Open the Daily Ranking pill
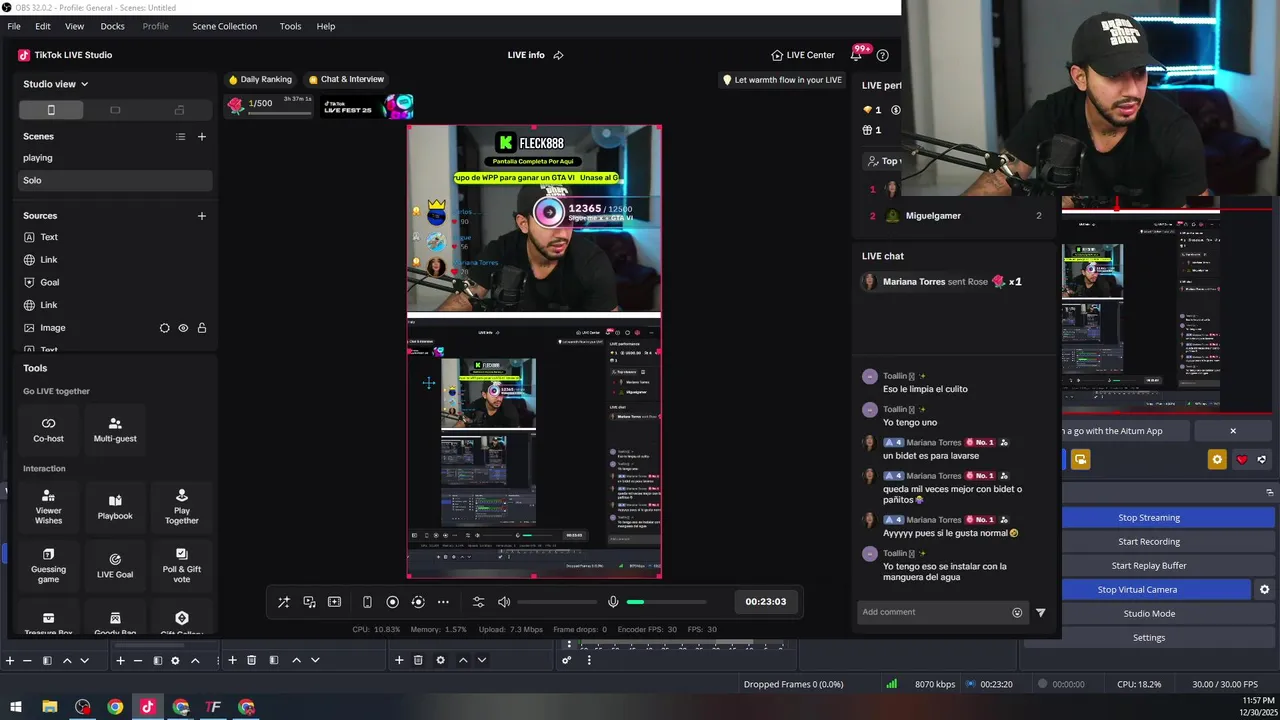Image resolution: width=1280 pixels, height=720 pixels. pyautogui.click(x=260, y=79)
